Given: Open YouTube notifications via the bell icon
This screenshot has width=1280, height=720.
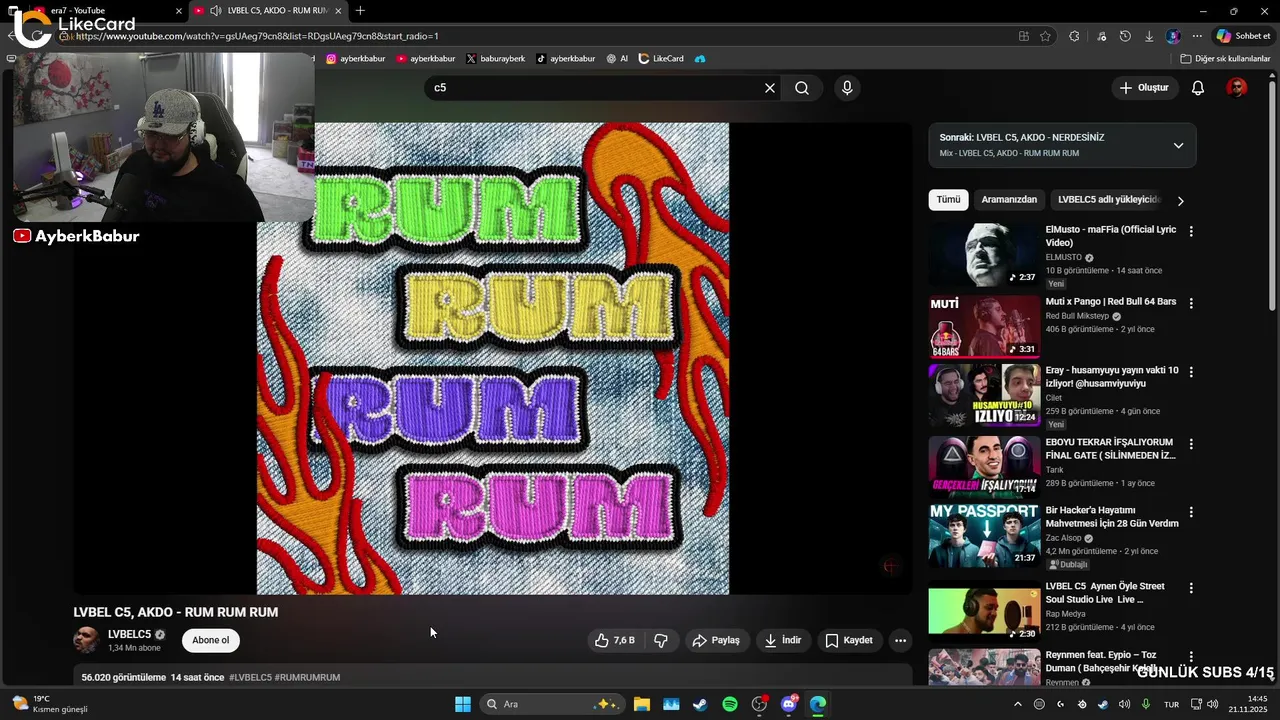Looking at the screenshot, I should pos(1197,88).
